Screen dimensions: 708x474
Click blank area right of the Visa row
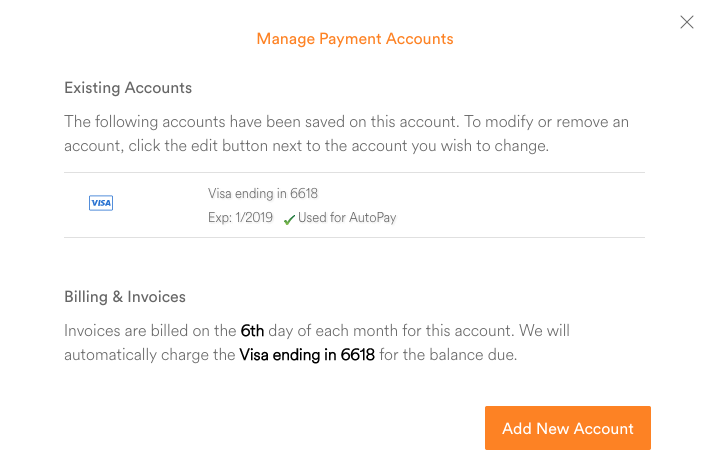coord(519,205)
